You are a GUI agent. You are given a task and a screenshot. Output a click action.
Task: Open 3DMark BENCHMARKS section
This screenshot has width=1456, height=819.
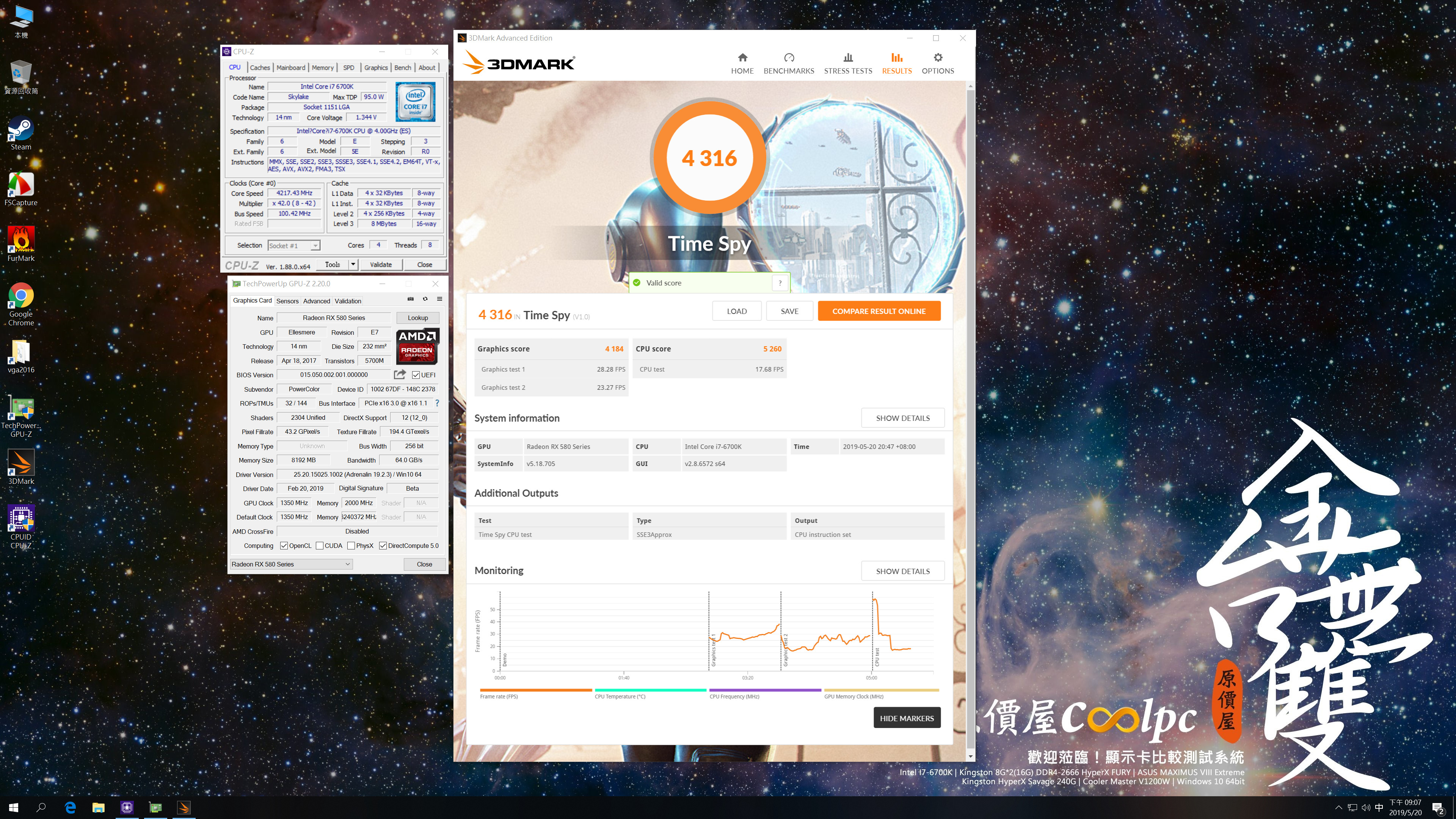tap(789, 64)
